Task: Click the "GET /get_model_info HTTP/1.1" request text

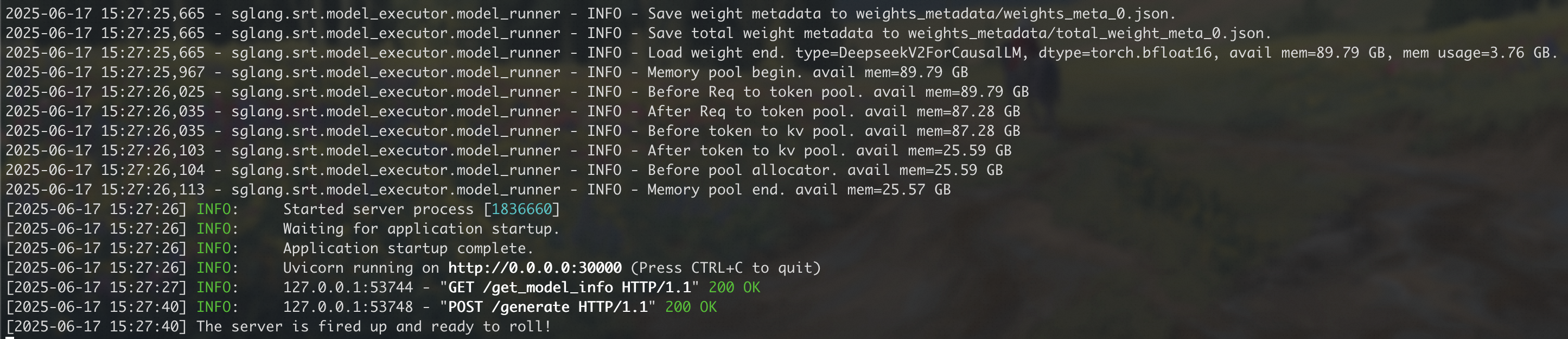Action: (569, 287)
